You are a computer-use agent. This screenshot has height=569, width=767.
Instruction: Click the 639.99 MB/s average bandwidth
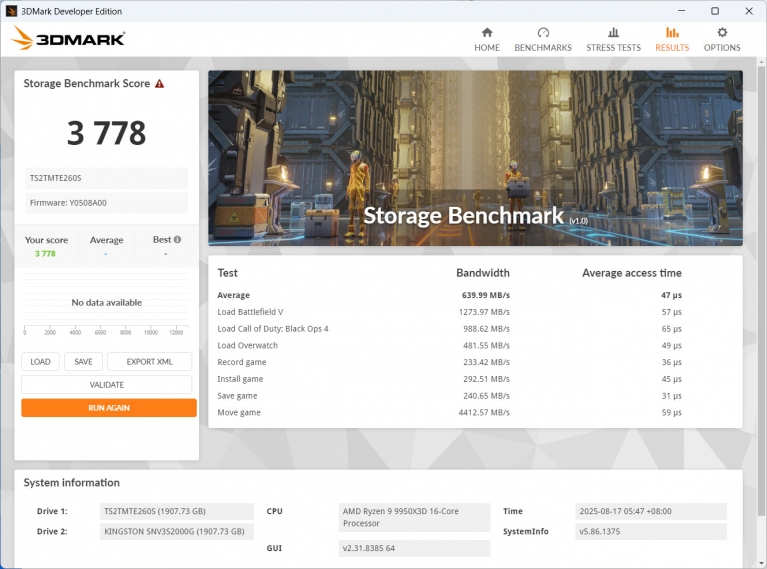486,295
